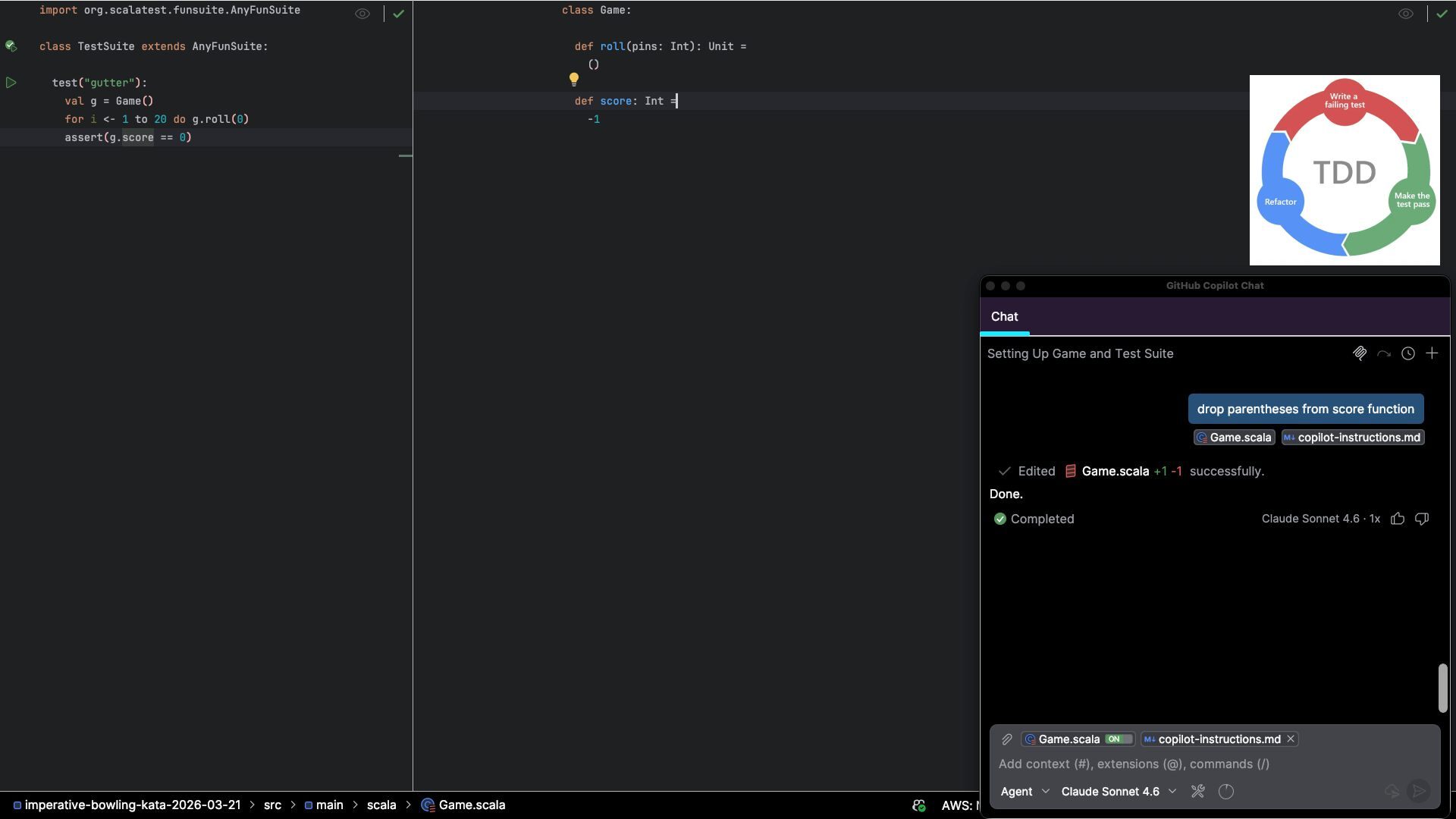The width and height of the screenshot is (1456, 819).
Task: Open the Copilot tools configuration icon
Action: click(x=1198, y=792)
